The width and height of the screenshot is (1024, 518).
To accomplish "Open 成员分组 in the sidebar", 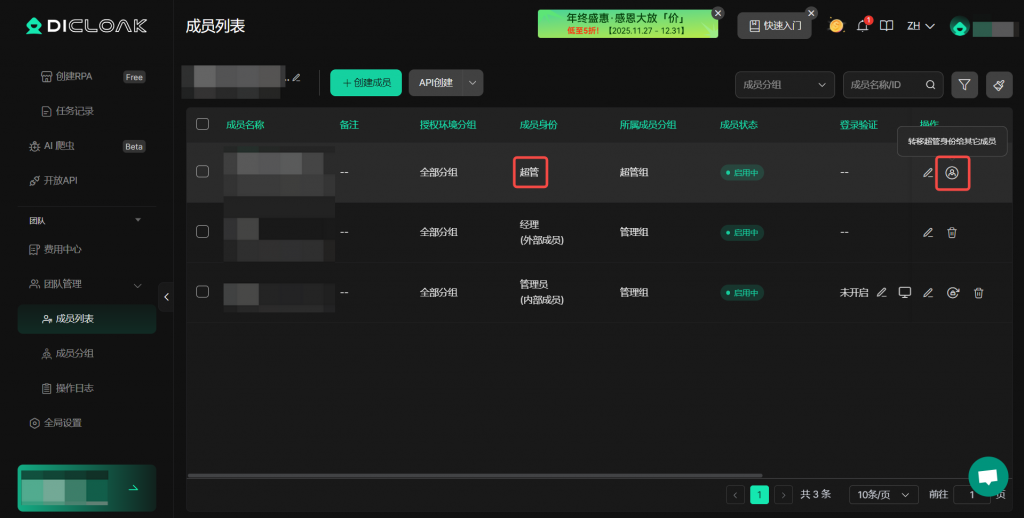I will click(74, 353).
